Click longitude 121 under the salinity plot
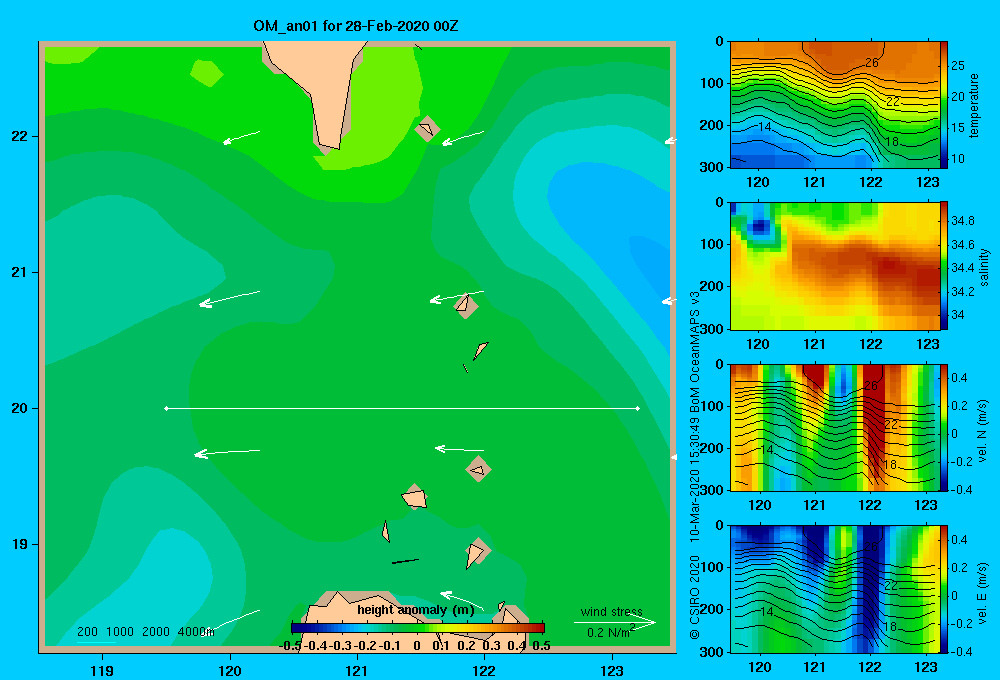Screen dimensions: 1000x680 (x=814, y=344)
